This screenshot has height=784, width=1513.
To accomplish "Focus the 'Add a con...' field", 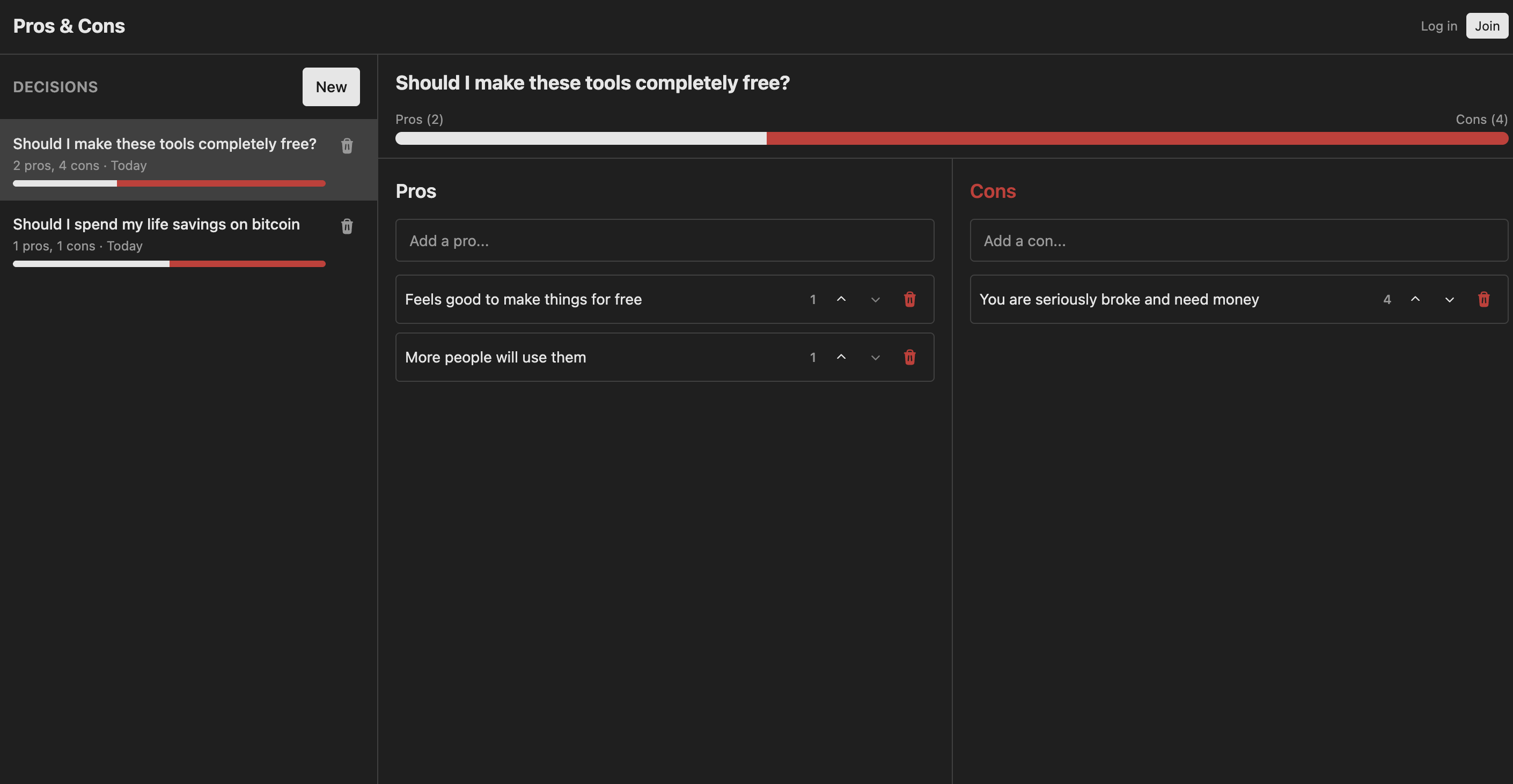I will pyautogui.click(x=1238, y=241).
